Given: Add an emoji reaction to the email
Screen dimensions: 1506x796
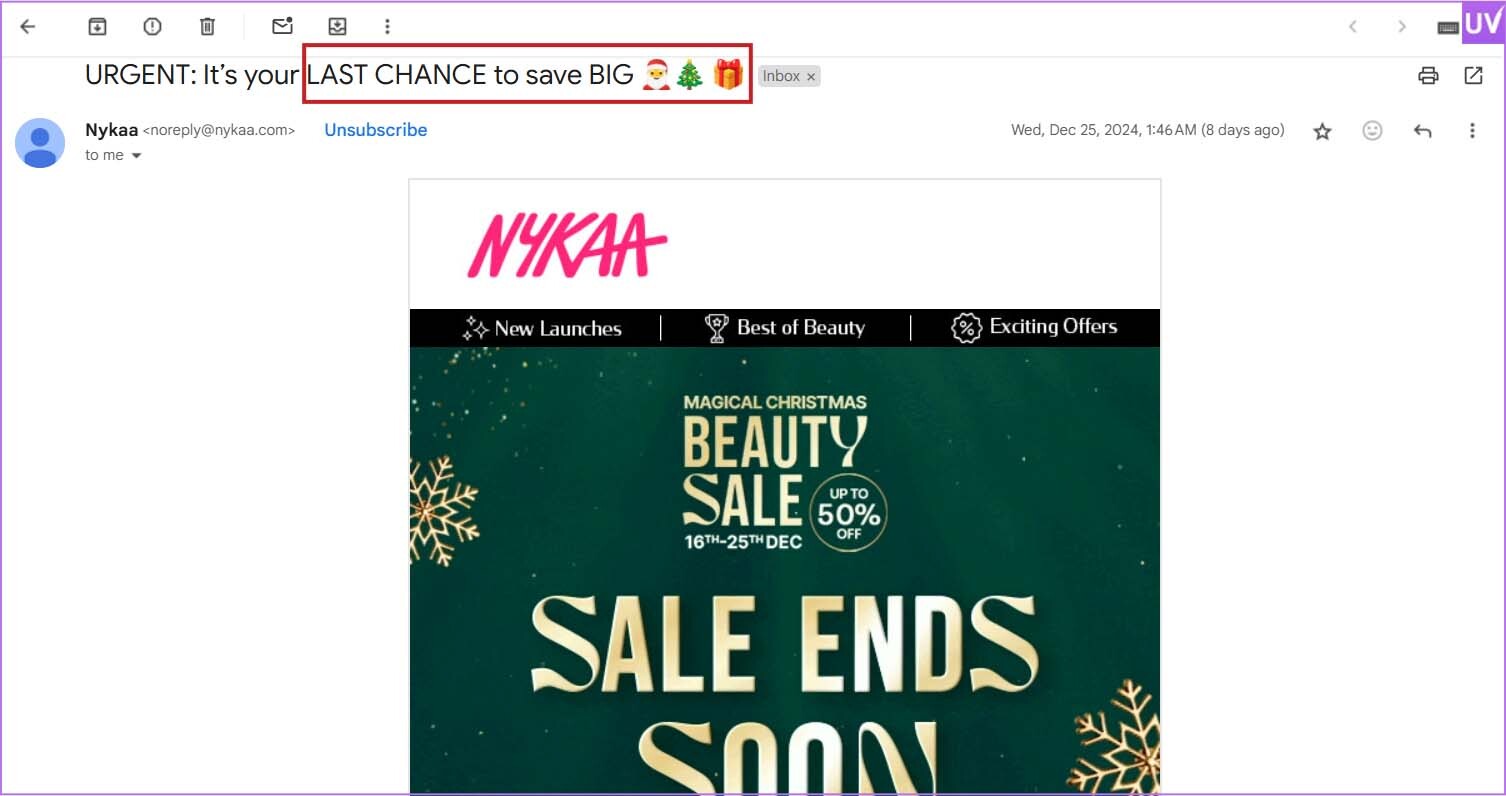Looking at the screenshot, I should tap(1372, 130).
